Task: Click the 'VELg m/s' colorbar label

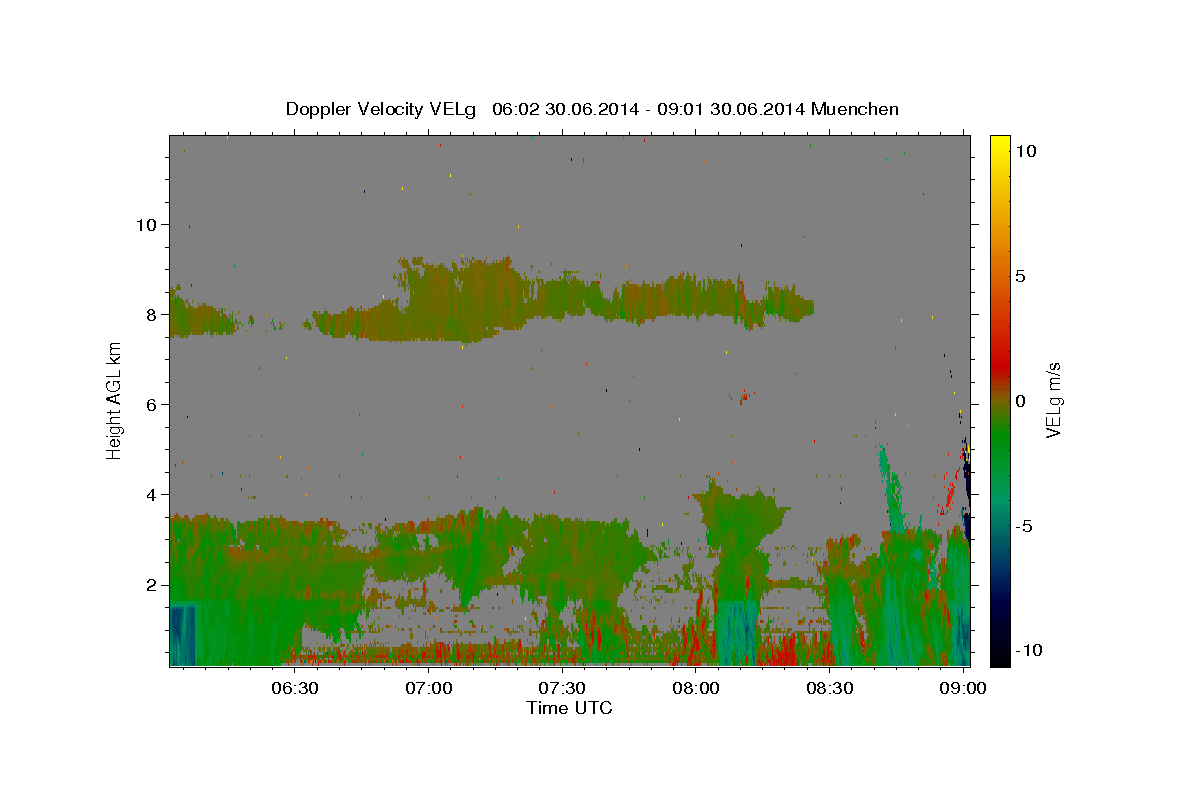Action: 1053,401
